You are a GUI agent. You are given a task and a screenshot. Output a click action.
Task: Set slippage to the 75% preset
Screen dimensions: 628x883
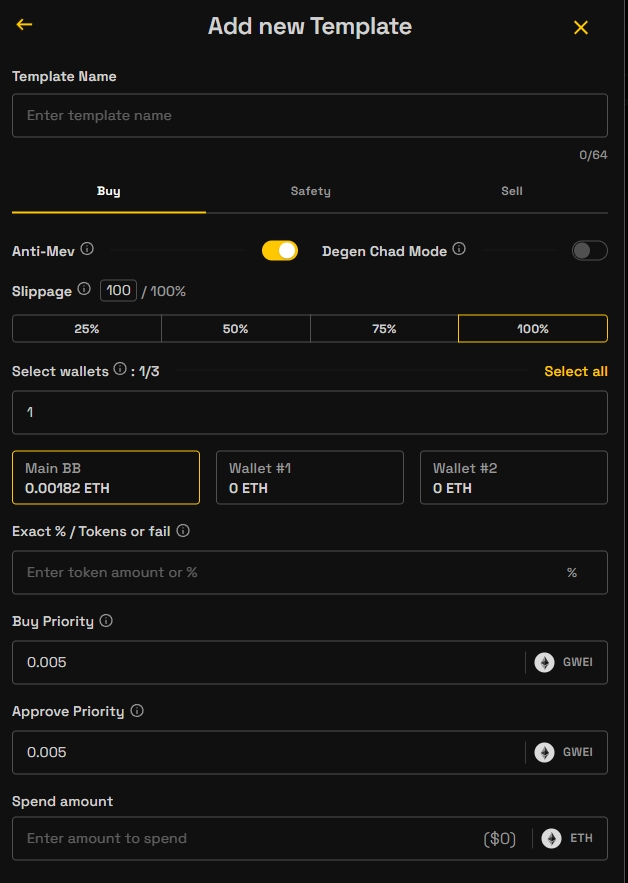[x=384, y=329]
